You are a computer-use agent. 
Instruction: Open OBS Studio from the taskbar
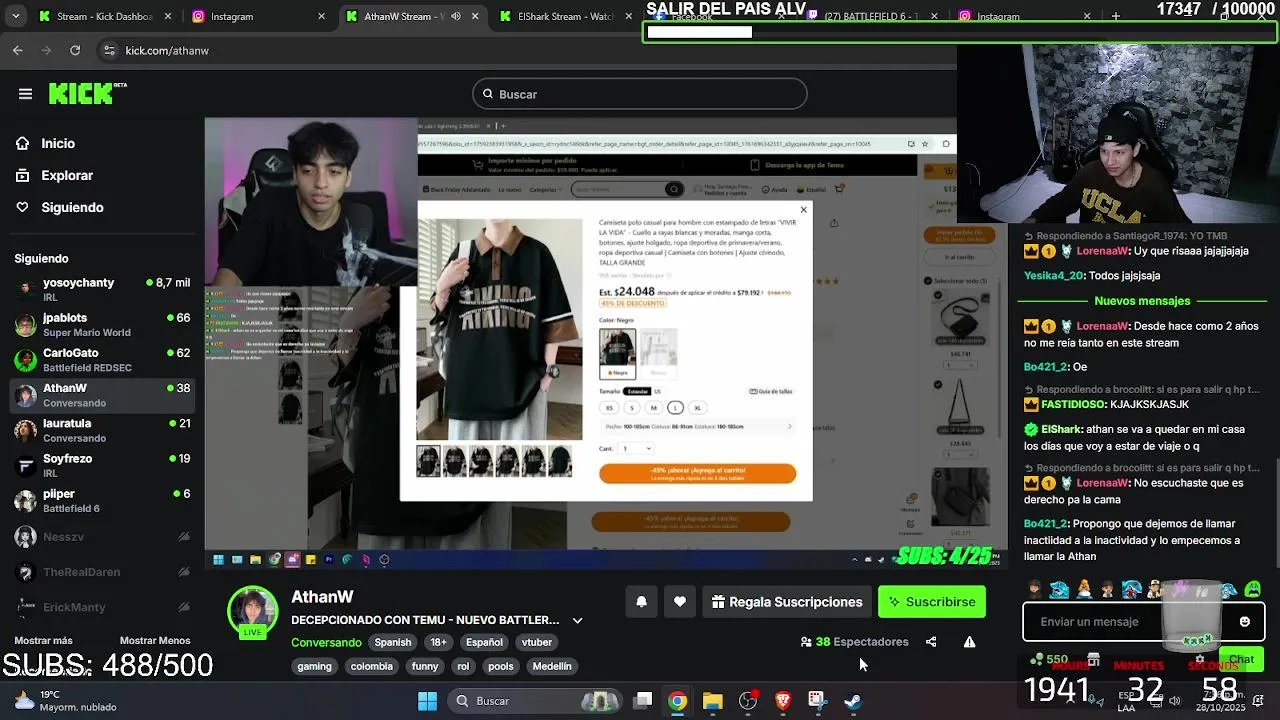(748, 701)
